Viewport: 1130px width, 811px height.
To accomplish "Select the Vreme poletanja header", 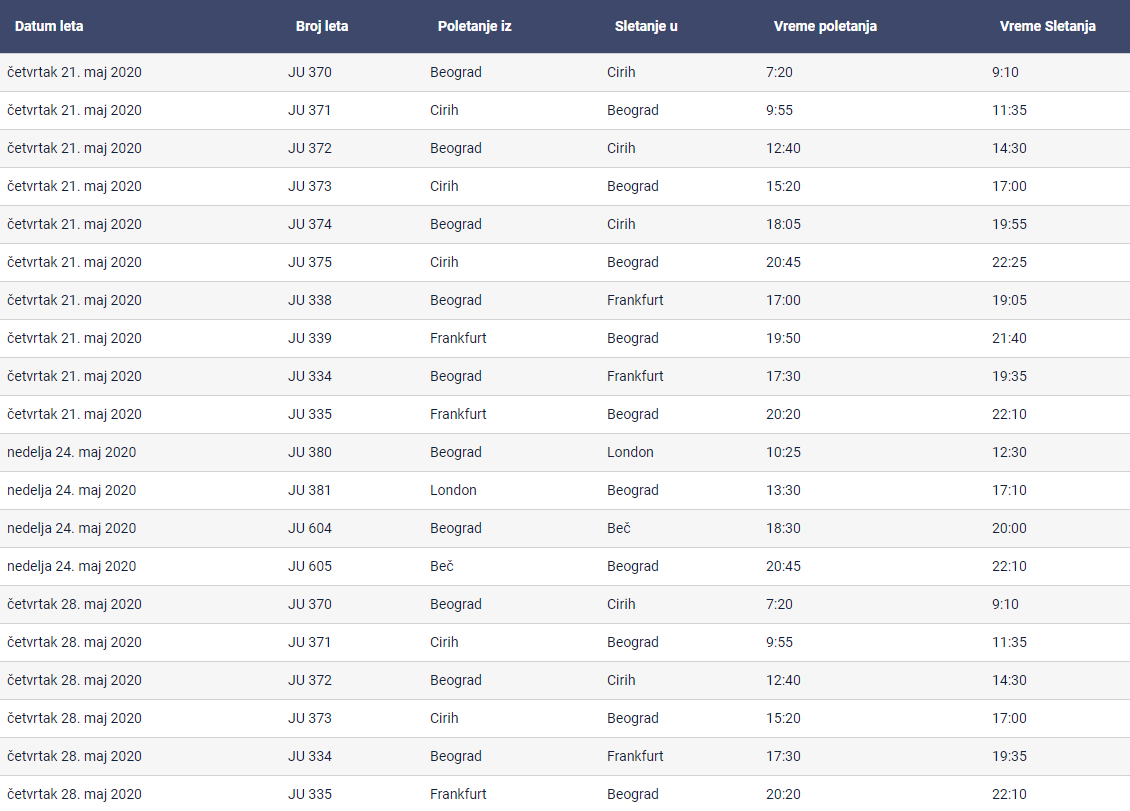I will pos(825,26).
